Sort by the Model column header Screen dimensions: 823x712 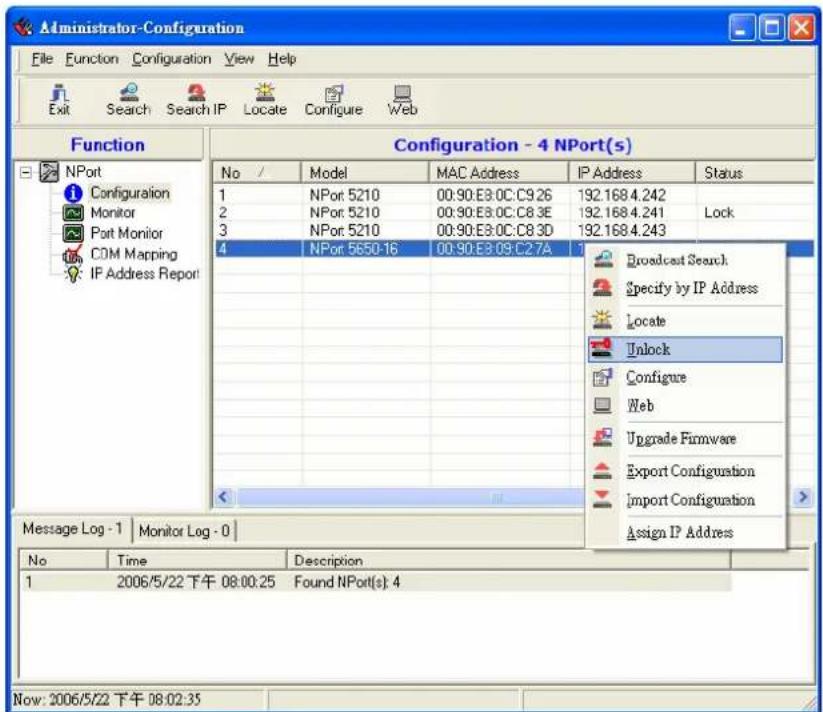point(365,173)
